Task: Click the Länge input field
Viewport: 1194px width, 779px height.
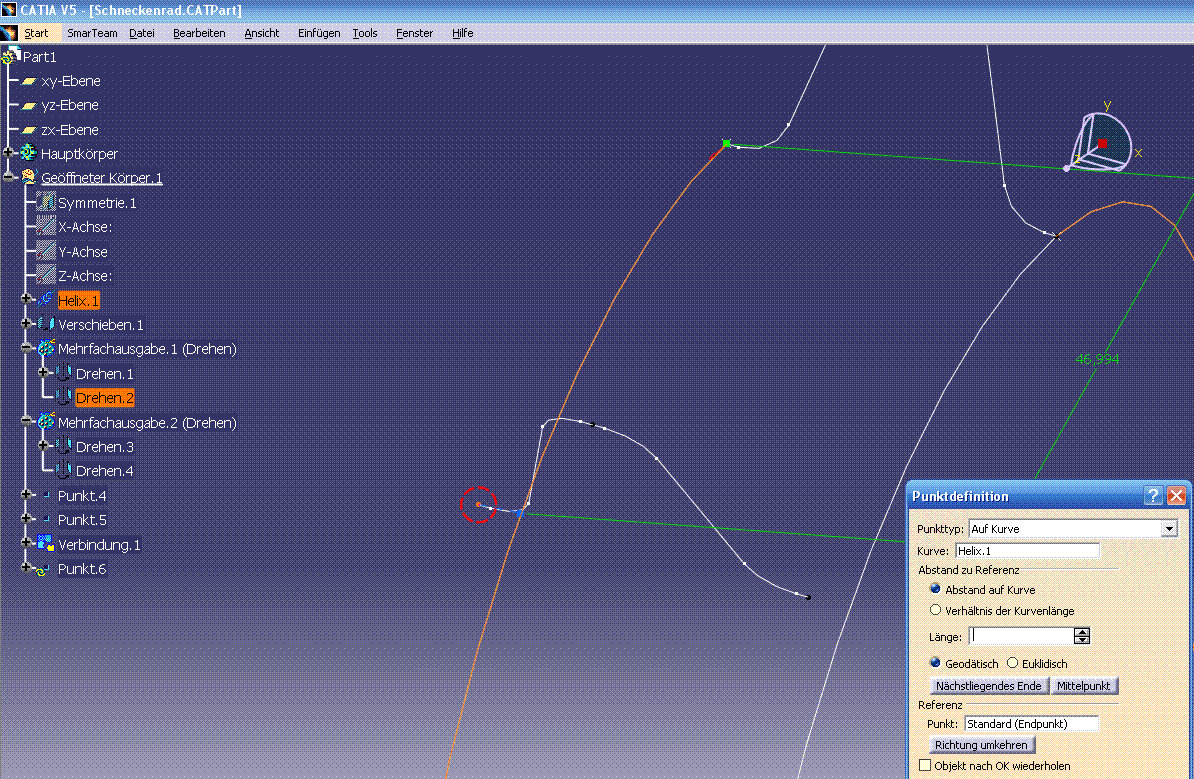Action: coord(1020,636)
